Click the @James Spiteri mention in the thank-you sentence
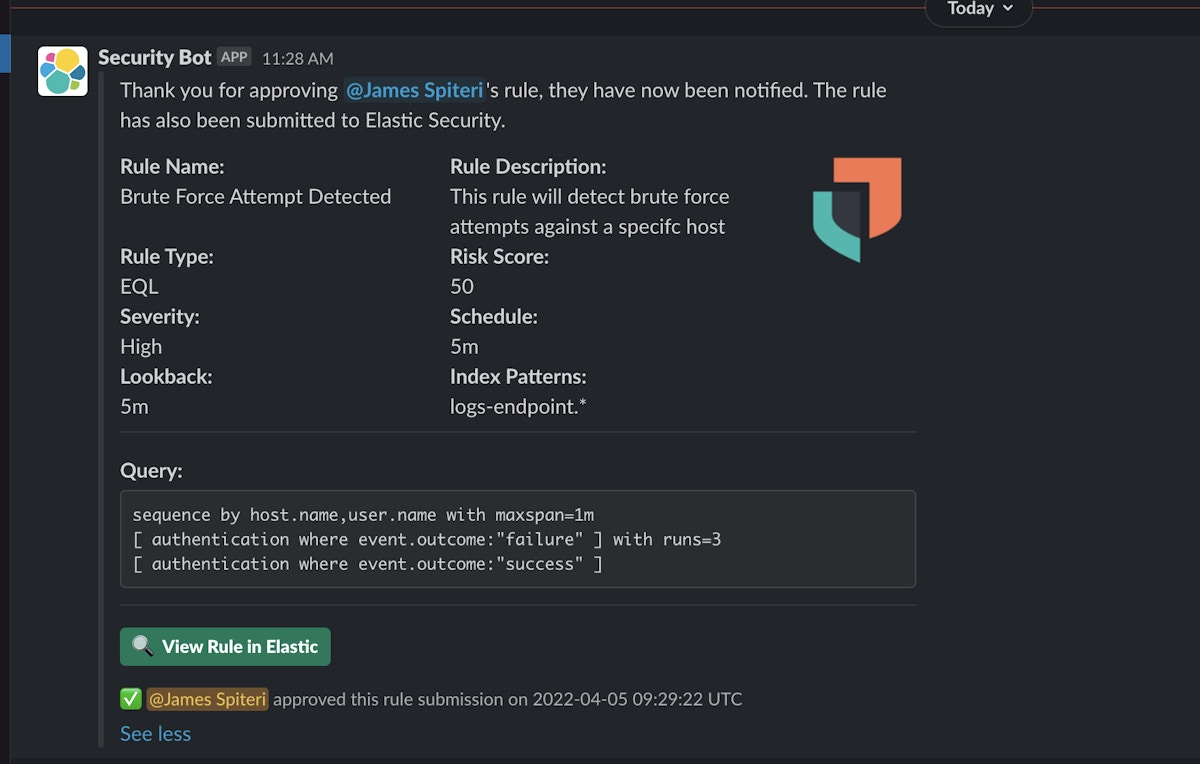The width and height of the screenshot is (1200, 764). click(x=414, y=90)
